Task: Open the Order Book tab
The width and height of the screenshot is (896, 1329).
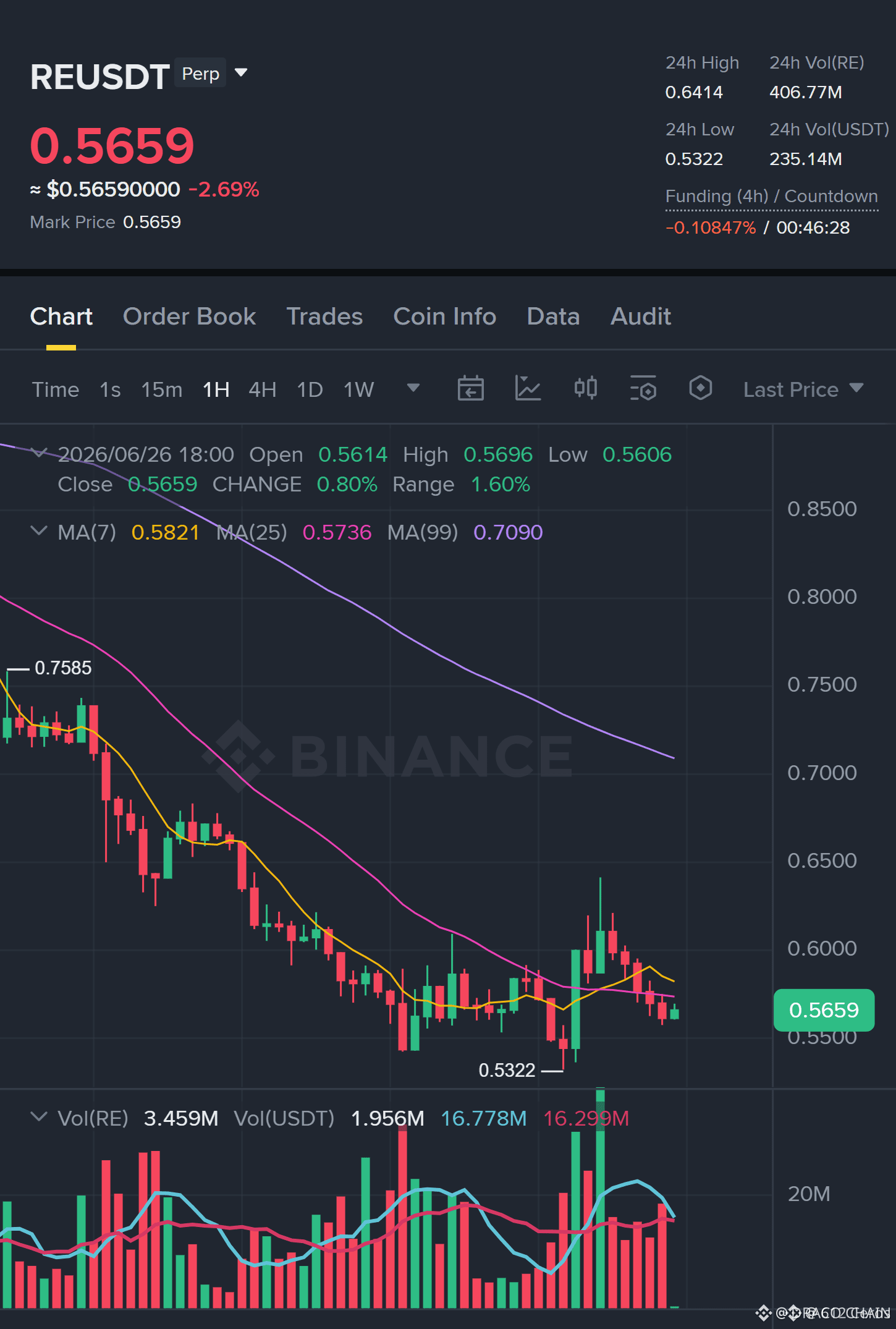Action: pyautogui.click(x=189, y=316)
